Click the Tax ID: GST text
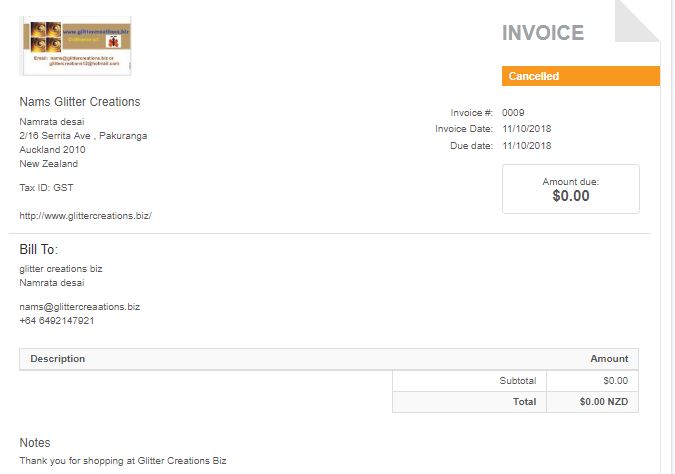This screenshot has height=474, width=675. (46, 188)
